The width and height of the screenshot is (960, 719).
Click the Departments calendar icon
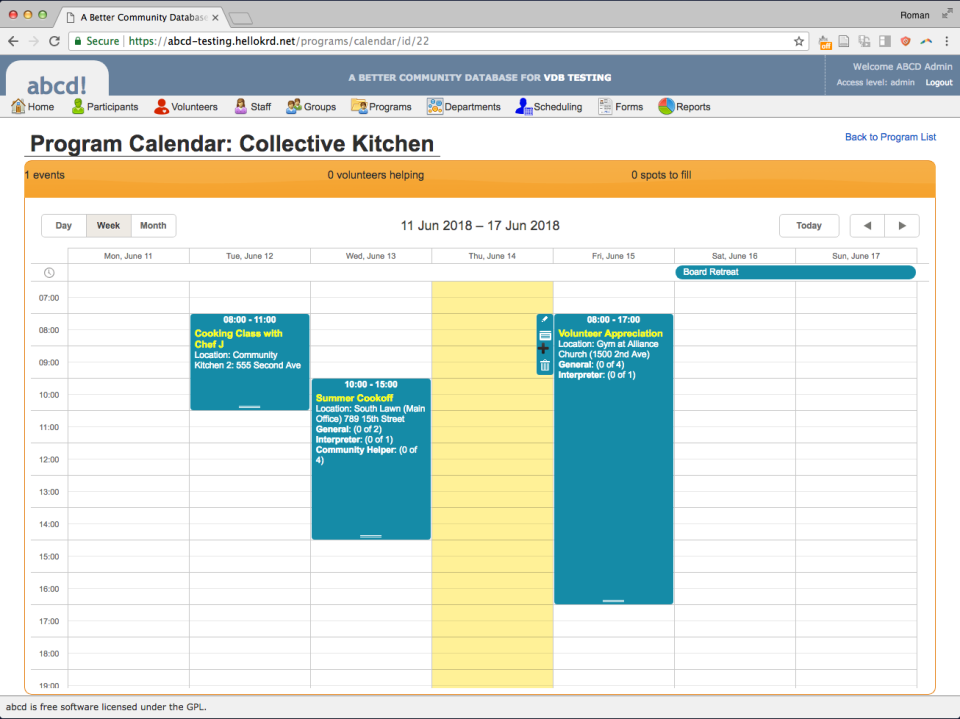tap(433, 106)
